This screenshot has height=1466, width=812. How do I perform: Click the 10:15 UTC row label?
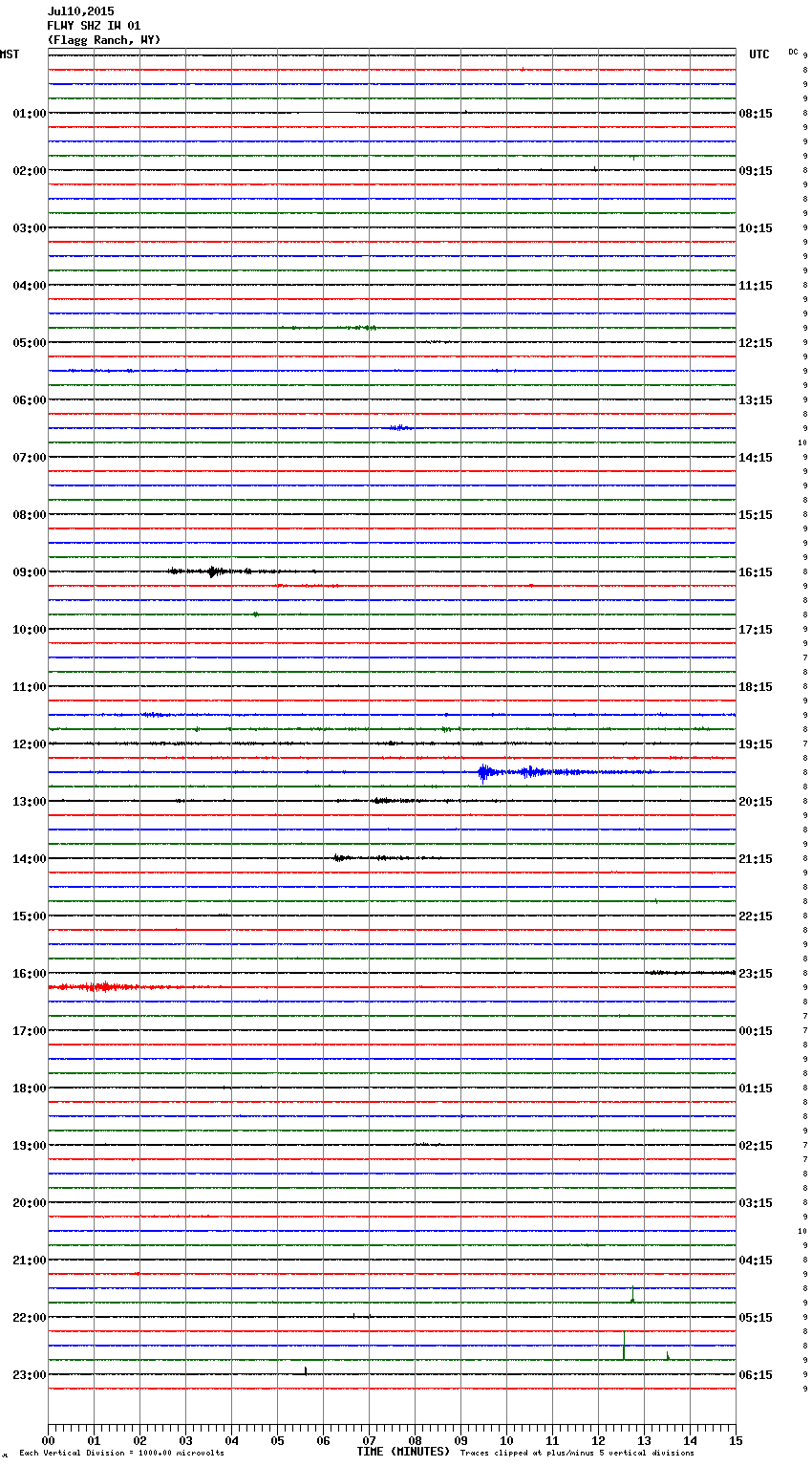coord(756,228)
